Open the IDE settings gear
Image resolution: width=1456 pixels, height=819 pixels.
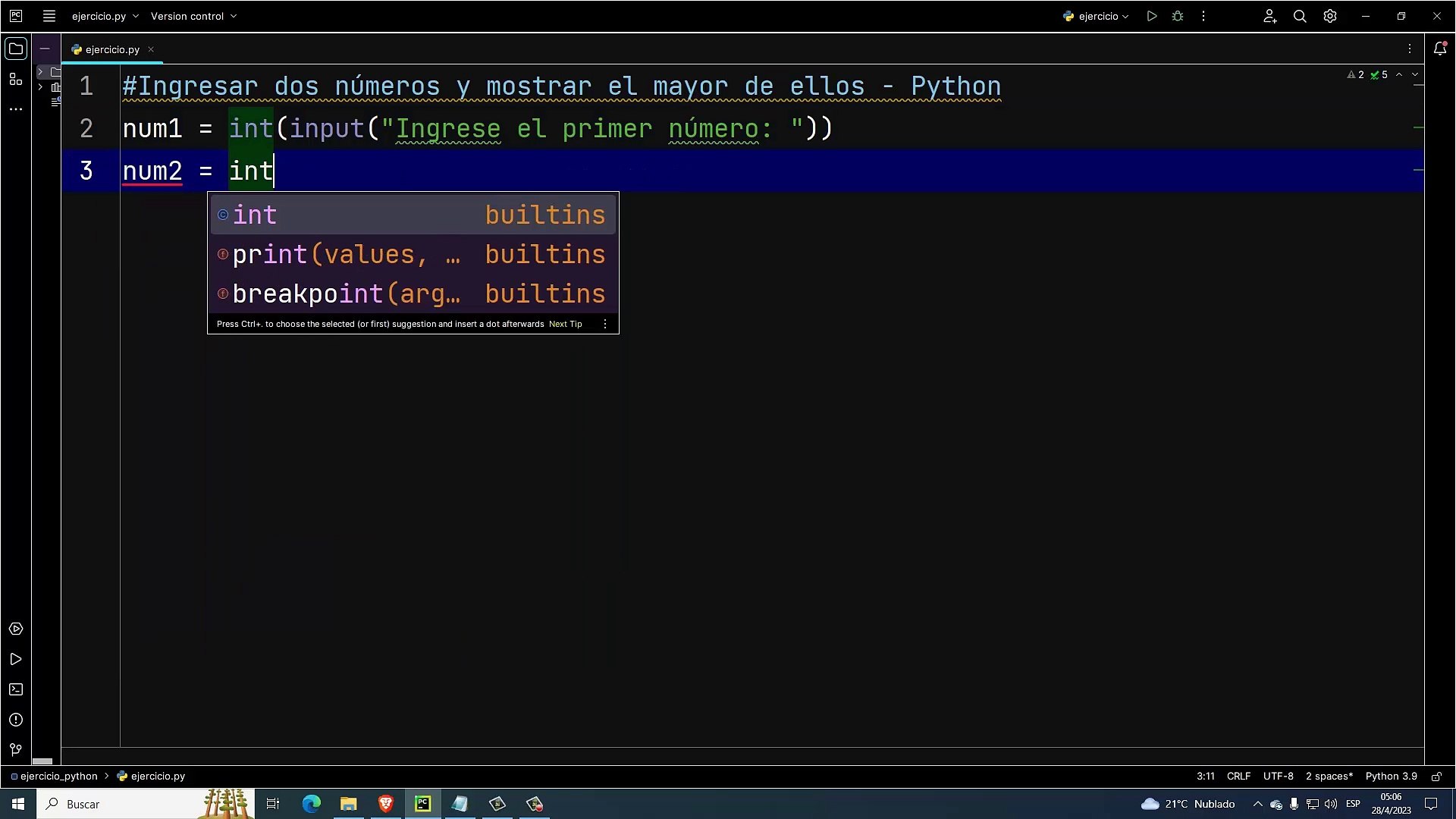1329,16
